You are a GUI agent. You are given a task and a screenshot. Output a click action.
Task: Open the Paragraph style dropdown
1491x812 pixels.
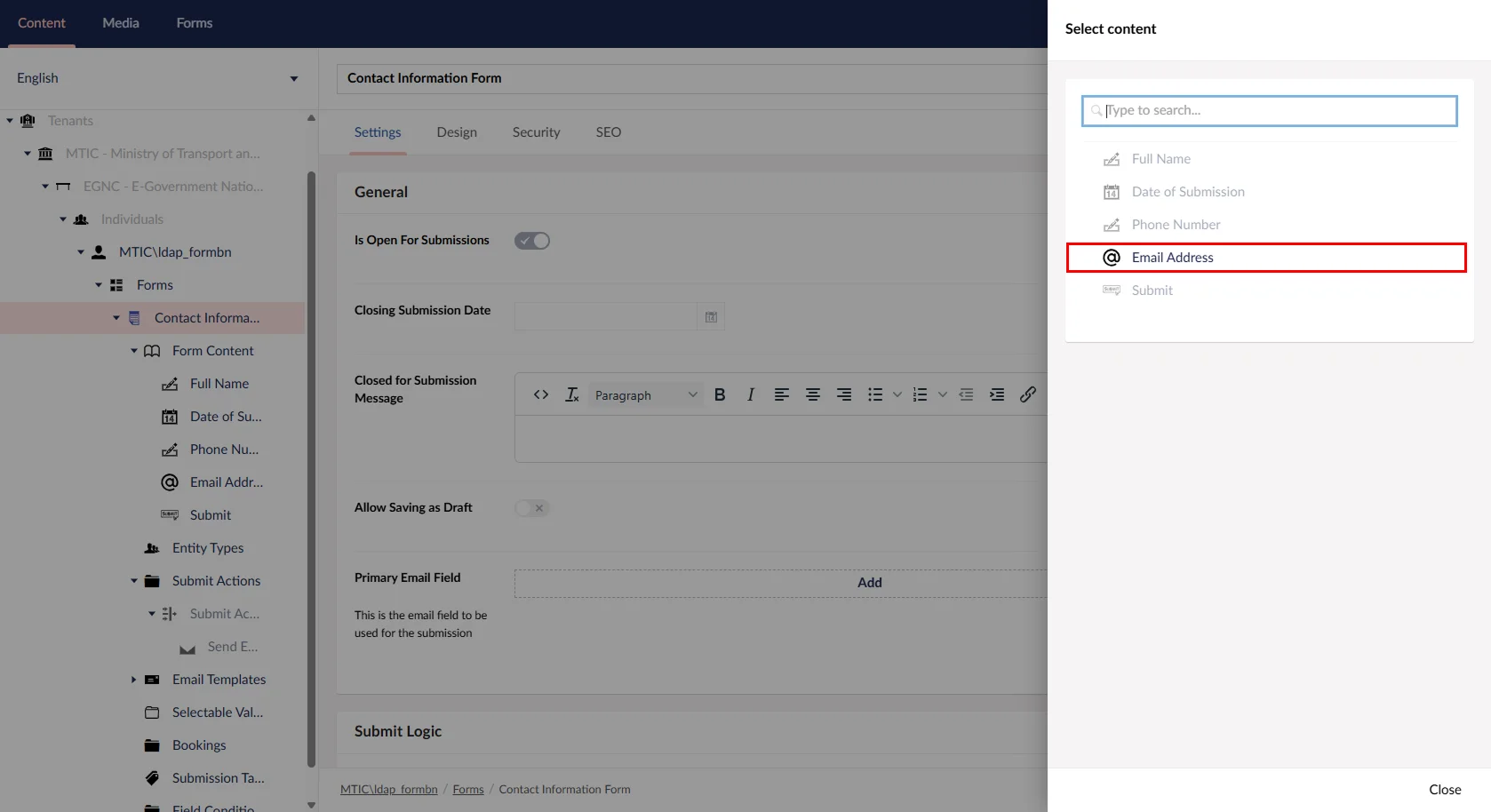(645, 395)
